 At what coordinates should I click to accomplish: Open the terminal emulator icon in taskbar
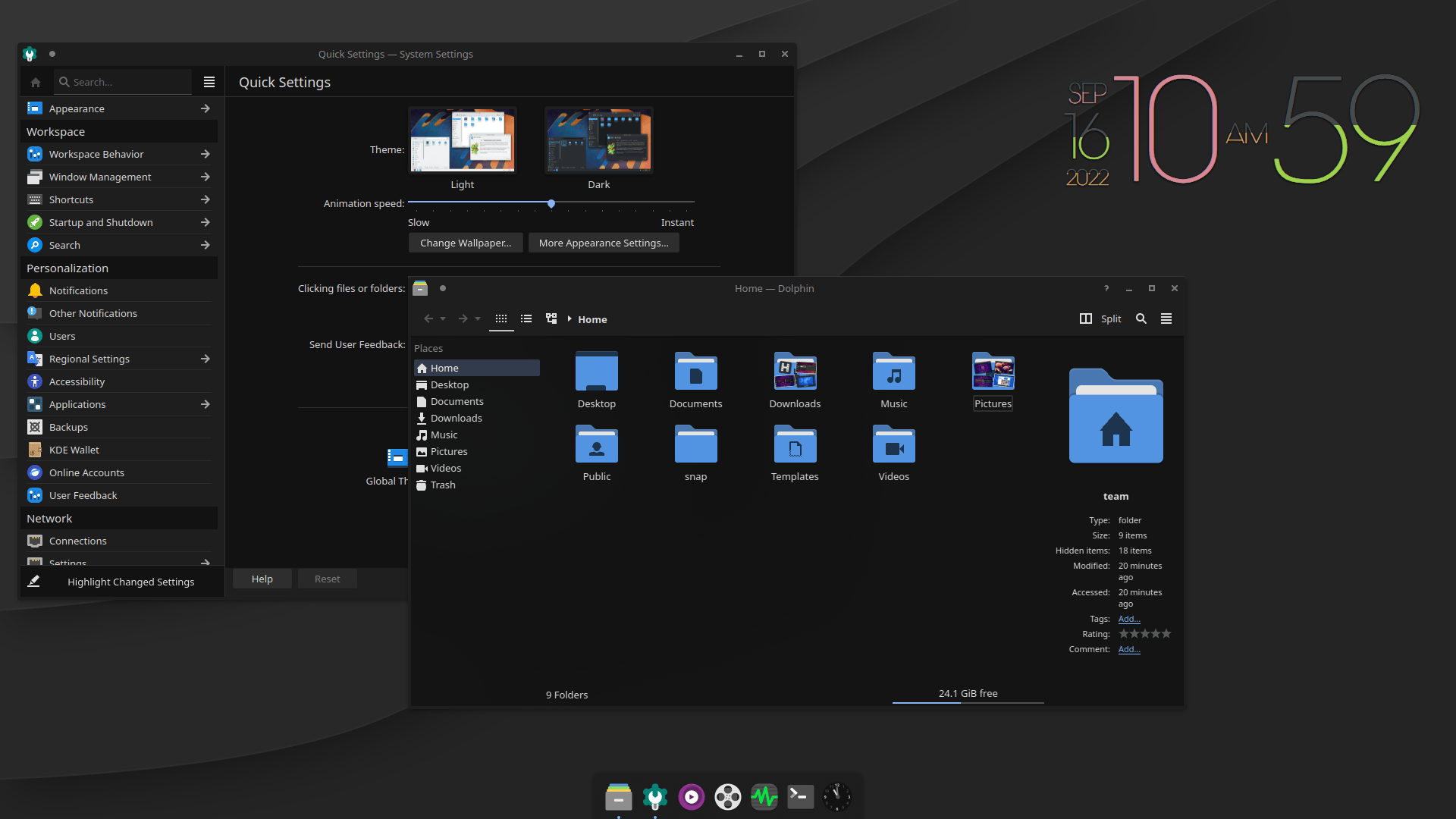(800, 797)
